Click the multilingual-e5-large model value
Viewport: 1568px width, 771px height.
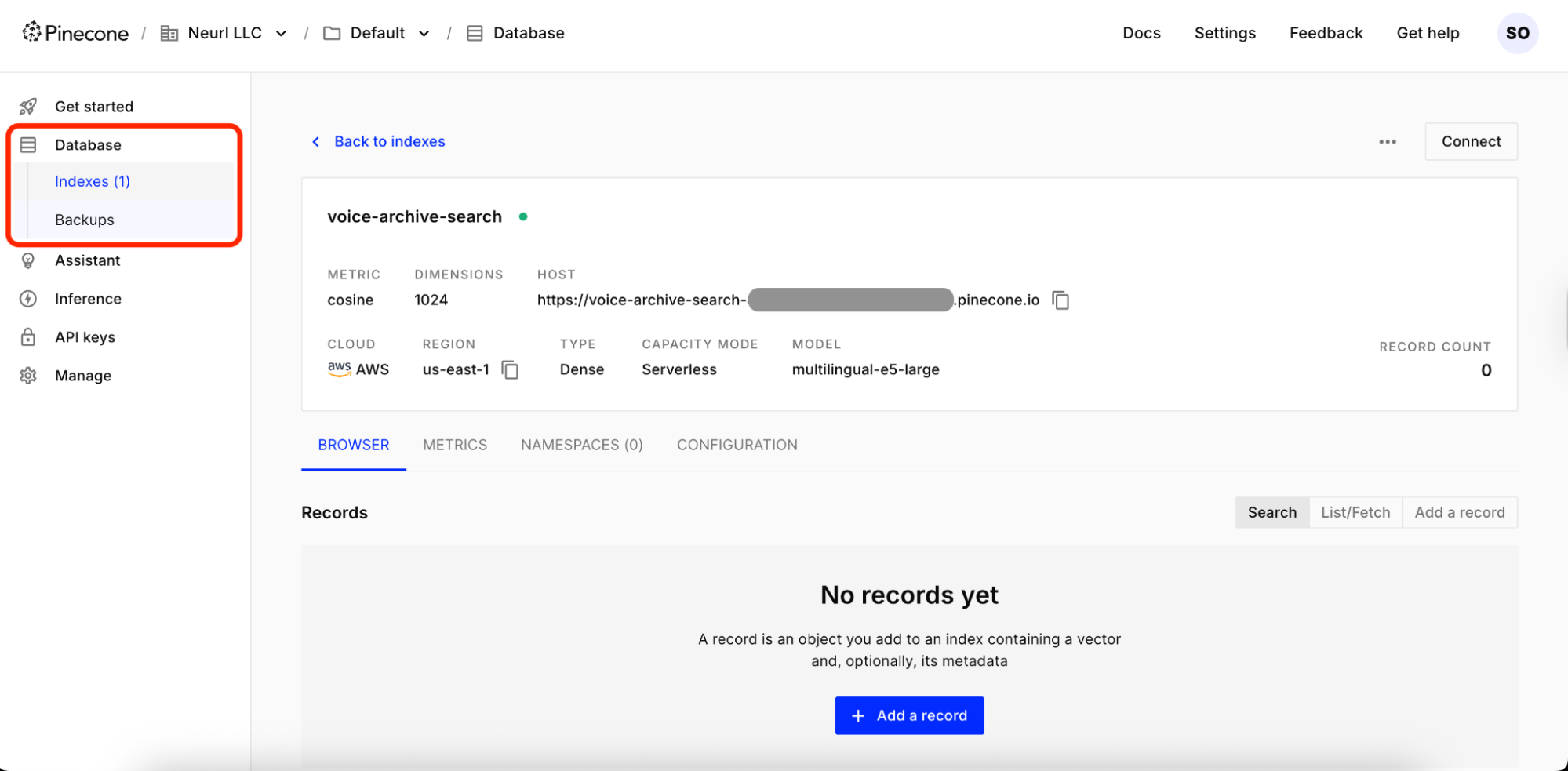coord(866,369)
